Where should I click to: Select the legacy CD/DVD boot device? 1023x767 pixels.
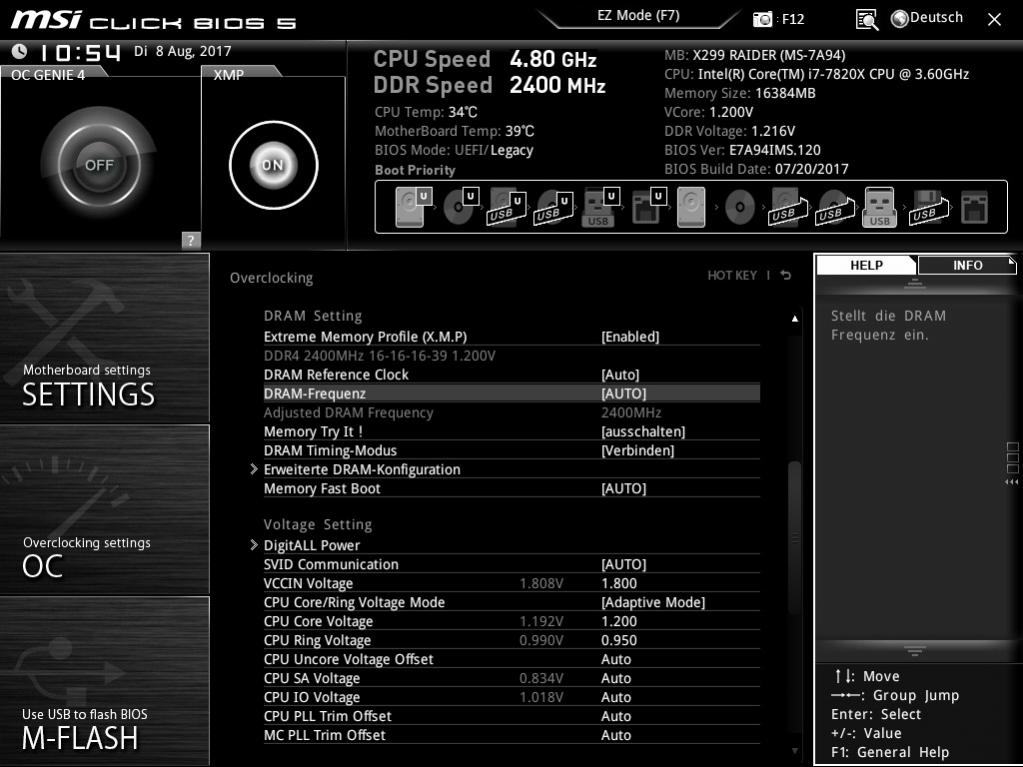pyautogui.click(x=740, y=207)
